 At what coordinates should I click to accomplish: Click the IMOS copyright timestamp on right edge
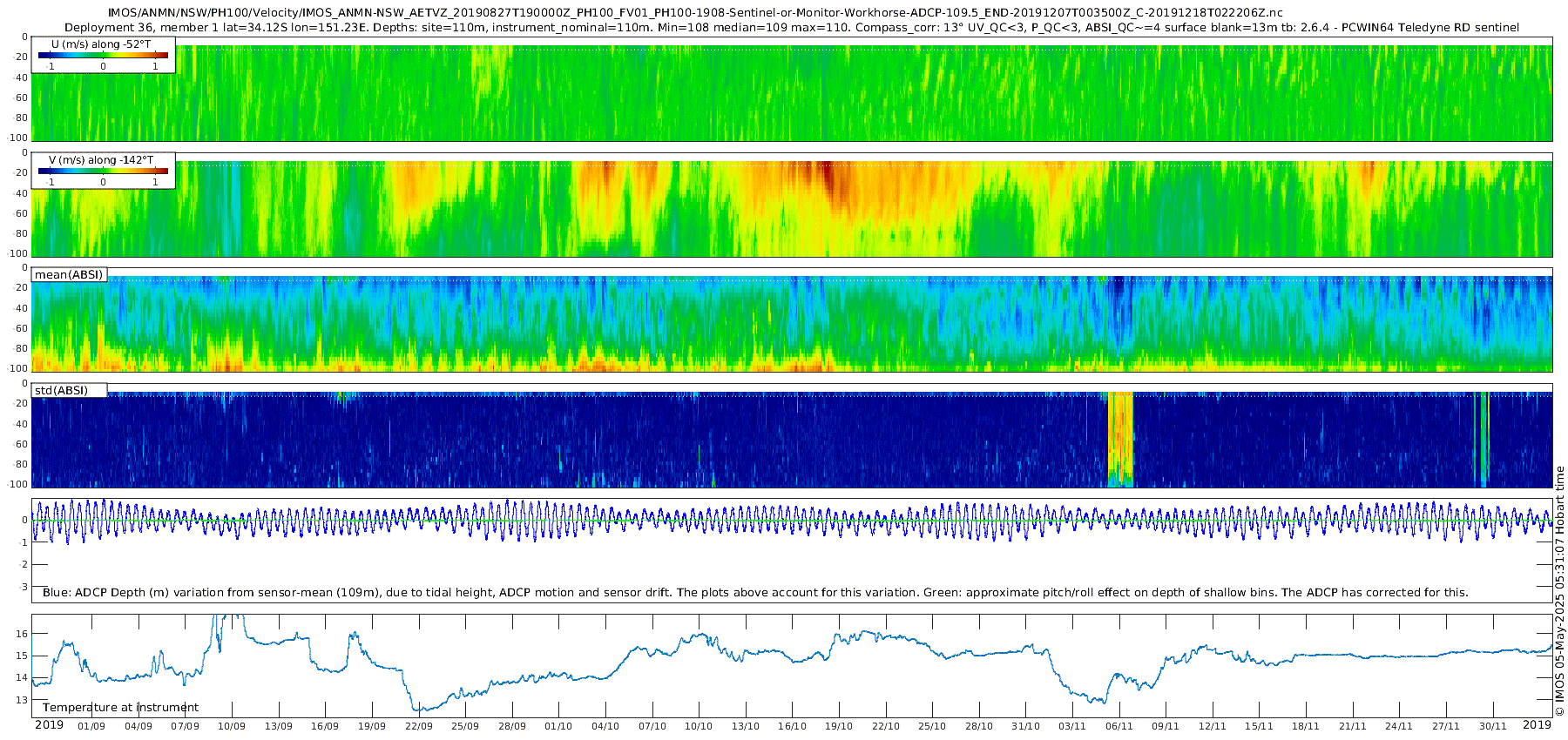pyautogui.click(x=1560, y=591)
